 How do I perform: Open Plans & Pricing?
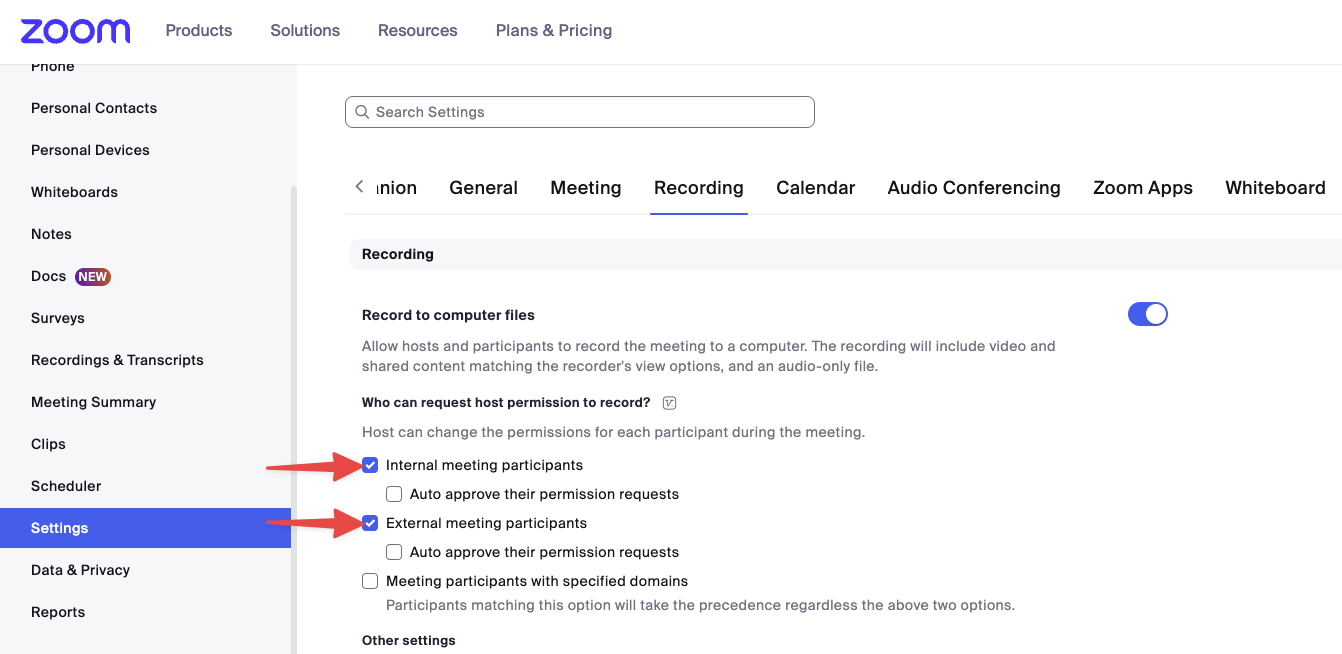[x=553, y=31]
